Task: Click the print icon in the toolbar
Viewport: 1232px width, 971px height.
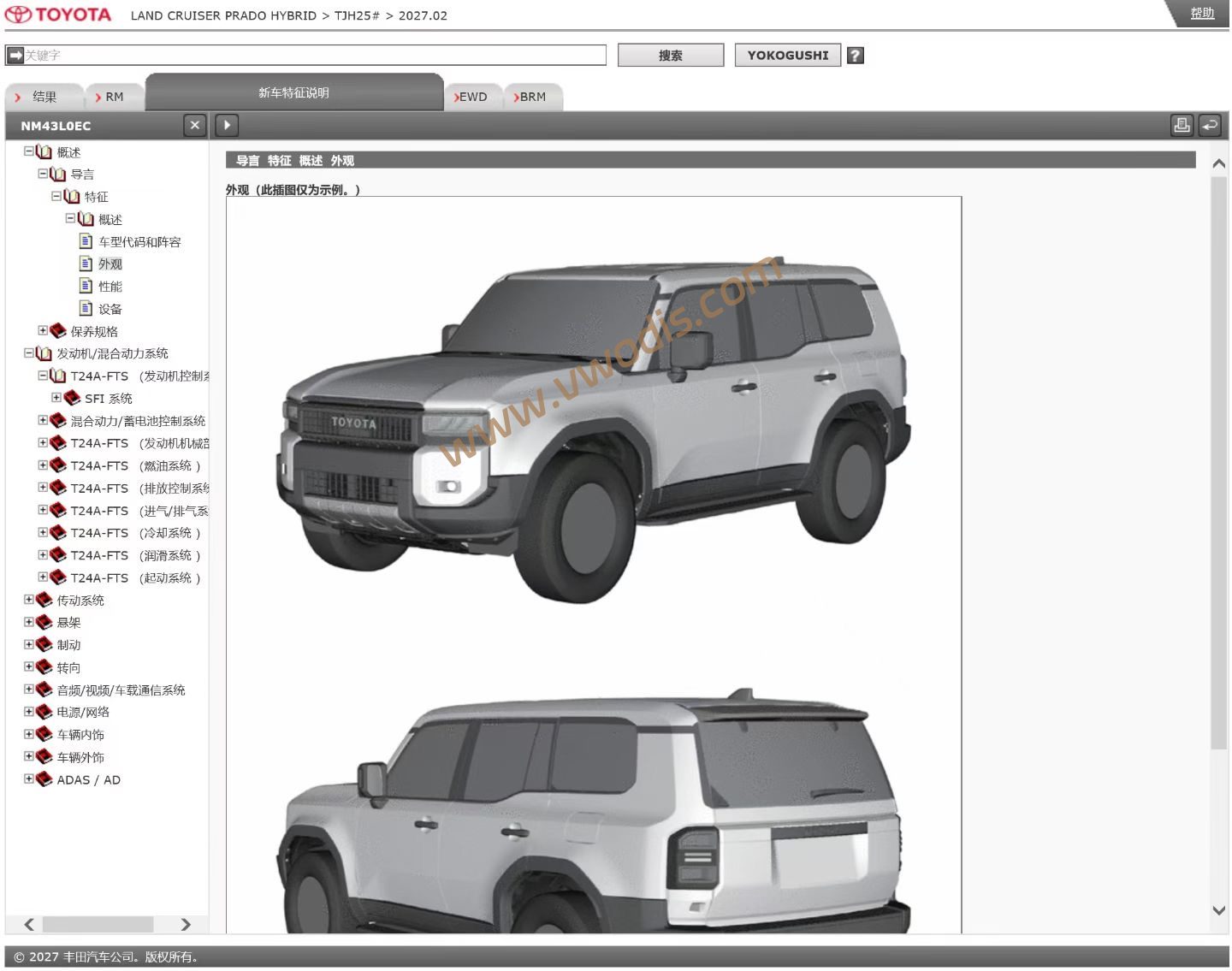Action: click(x=1182, y=125)
